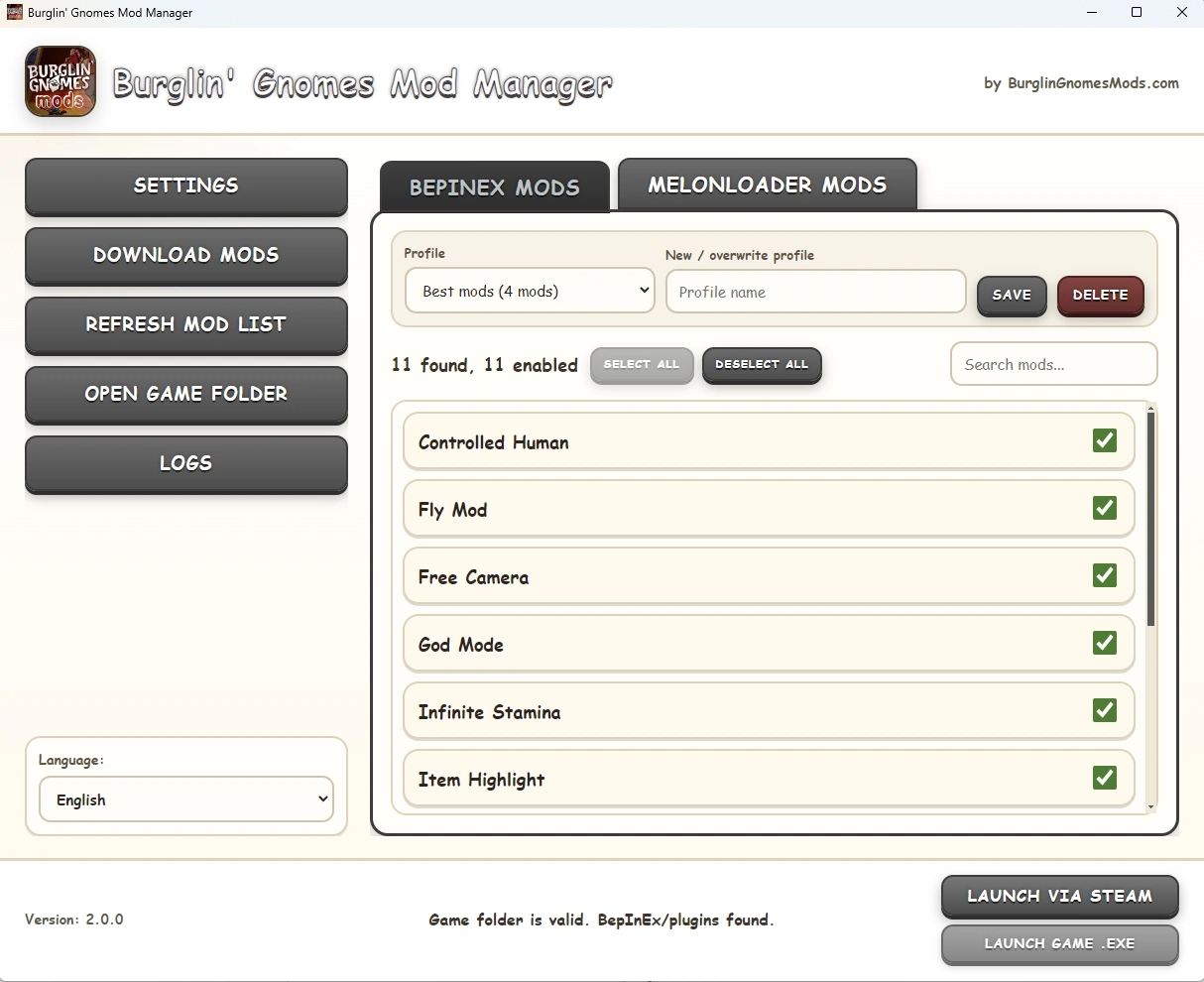This screenshot has width=1204, height=982.
Task: Click the God Mode mod name
Action: (x=461, y=645)
